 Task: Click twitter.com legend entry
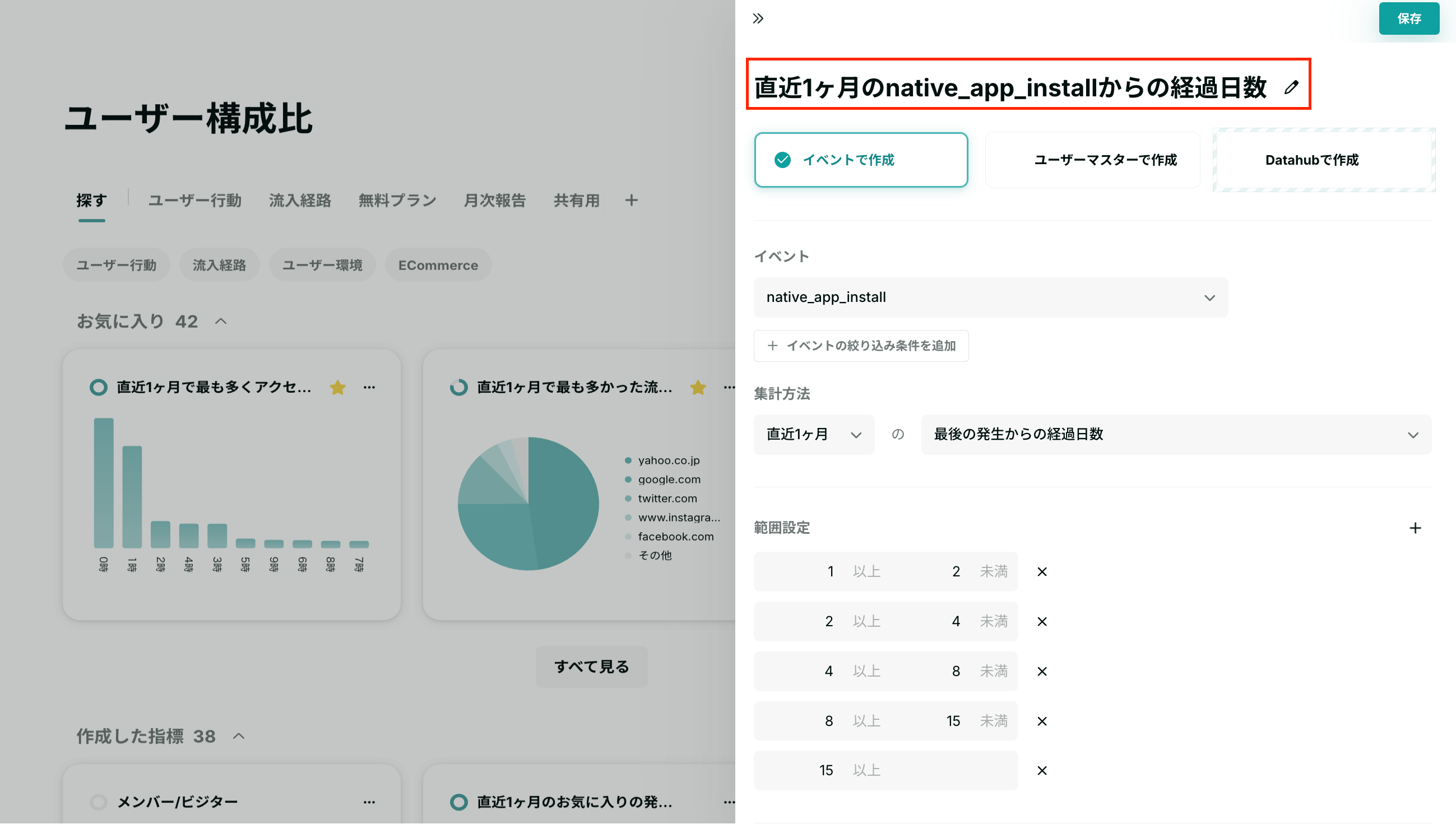coord(661,499)
